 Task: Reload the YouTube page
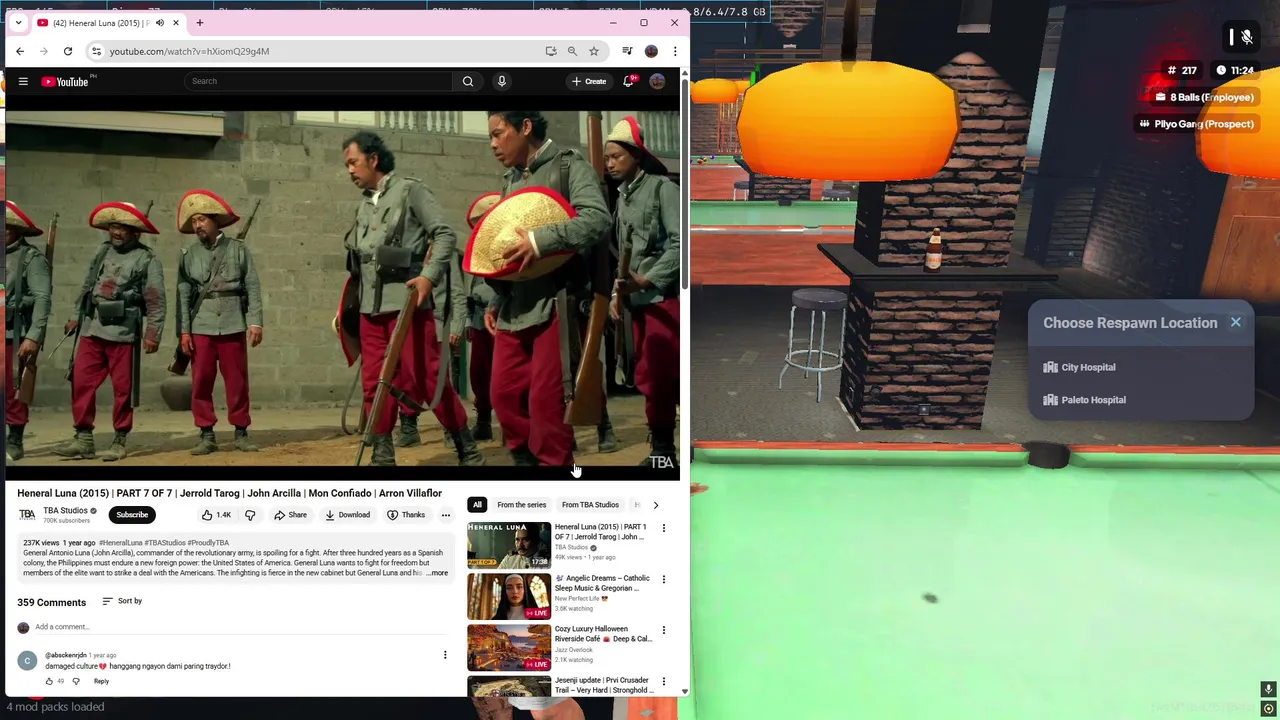click(68, 51)
